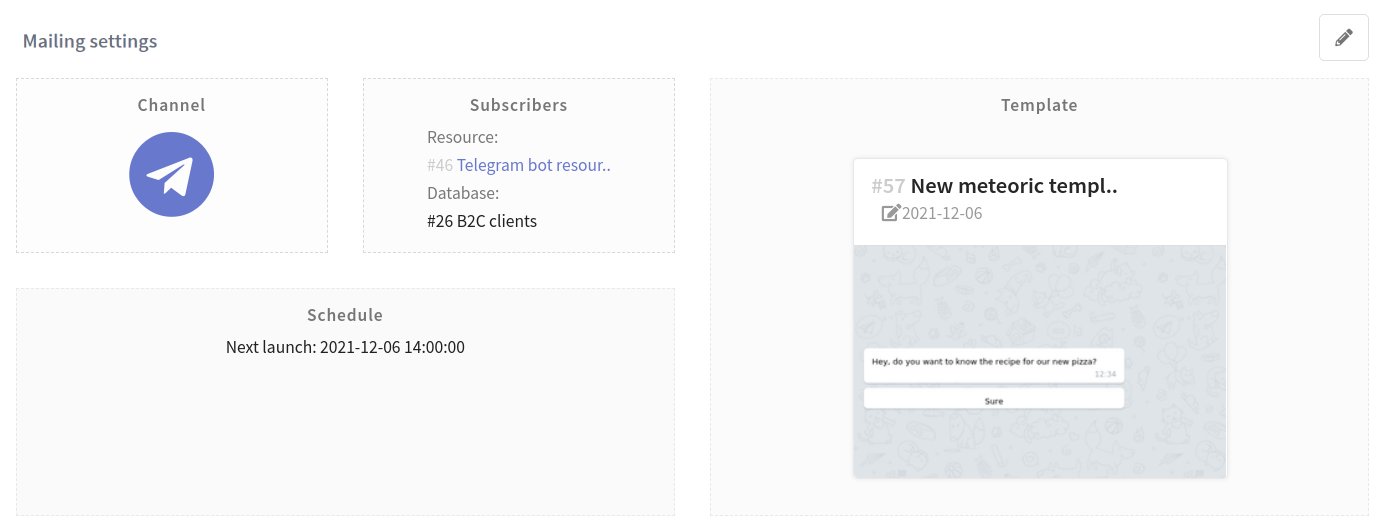Open the Telegram bot resource link
Viewport: 1386px width, 531px height.
pyautogui.click(x=533, y=165)
